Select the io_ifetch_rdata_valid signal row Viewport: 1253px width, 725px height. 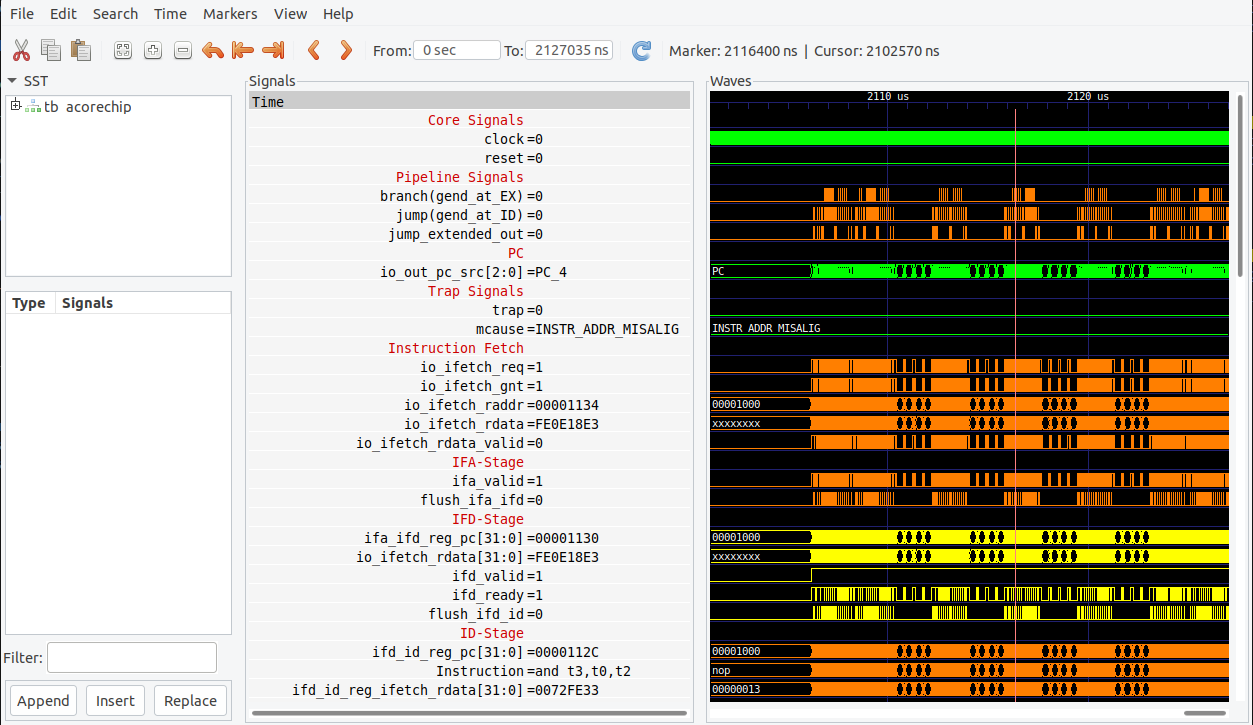(469, 443)
